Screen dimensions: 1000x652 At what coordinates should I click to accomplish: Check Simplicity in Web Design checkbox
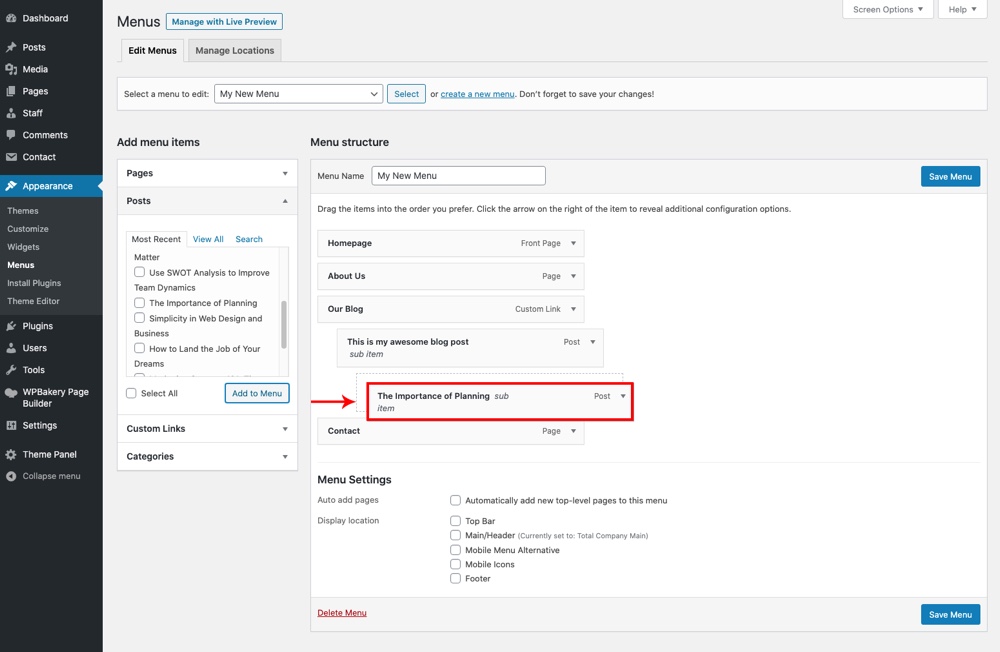coord(139,318)
